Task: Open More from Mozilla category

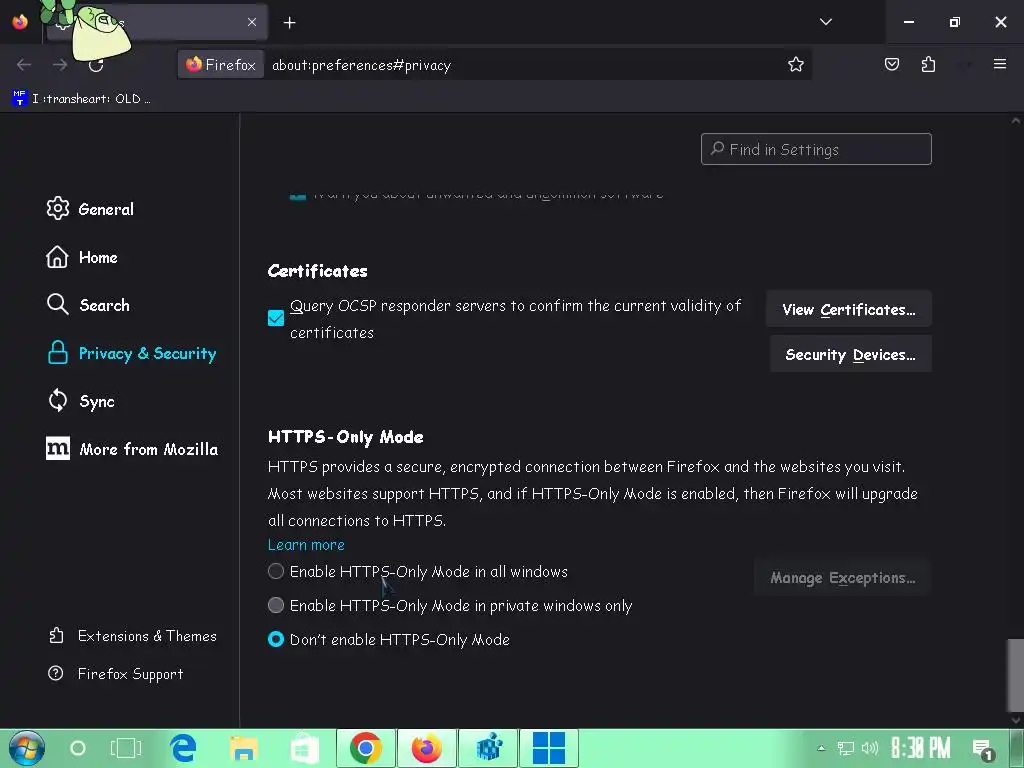Action: pos(132,449)
